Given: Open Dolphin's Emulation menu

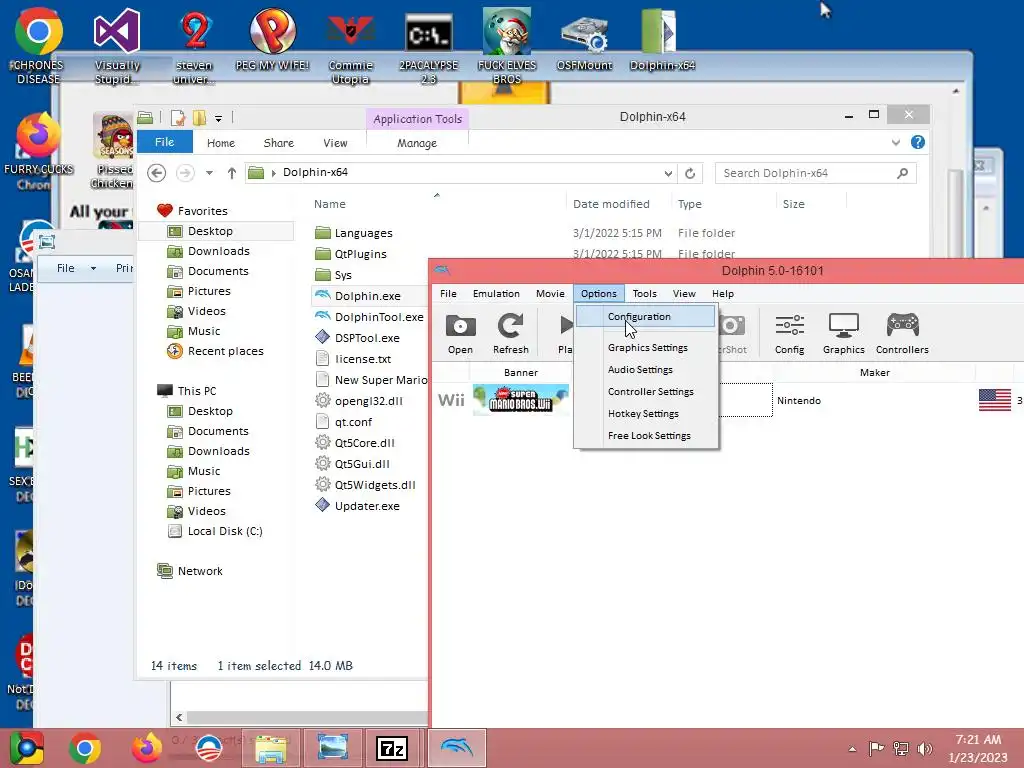Looking at the screenshot, I should point(496,294).
